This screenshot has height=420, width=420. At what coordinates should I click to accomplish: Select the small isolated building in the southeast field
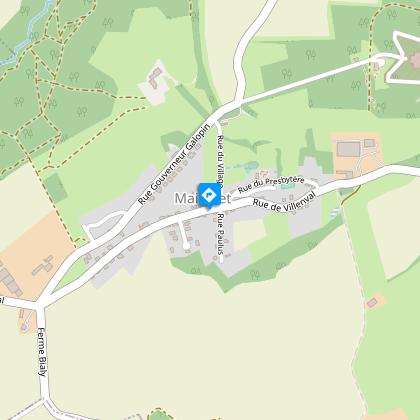372,303
